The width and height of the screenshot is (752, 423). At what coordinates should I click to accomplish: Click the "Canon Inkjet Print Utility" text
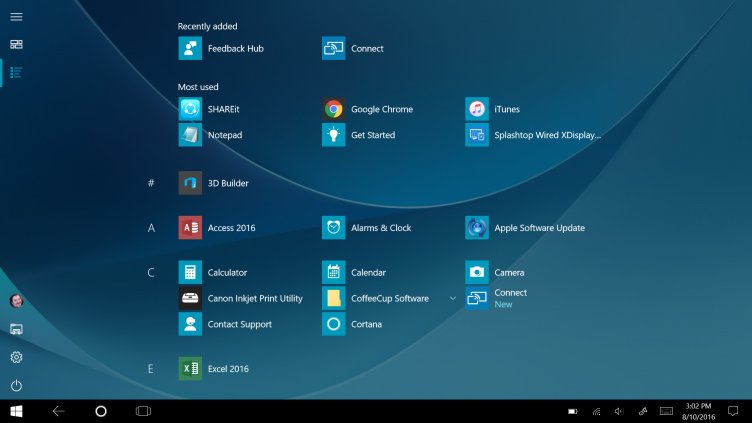pos(255,298)
